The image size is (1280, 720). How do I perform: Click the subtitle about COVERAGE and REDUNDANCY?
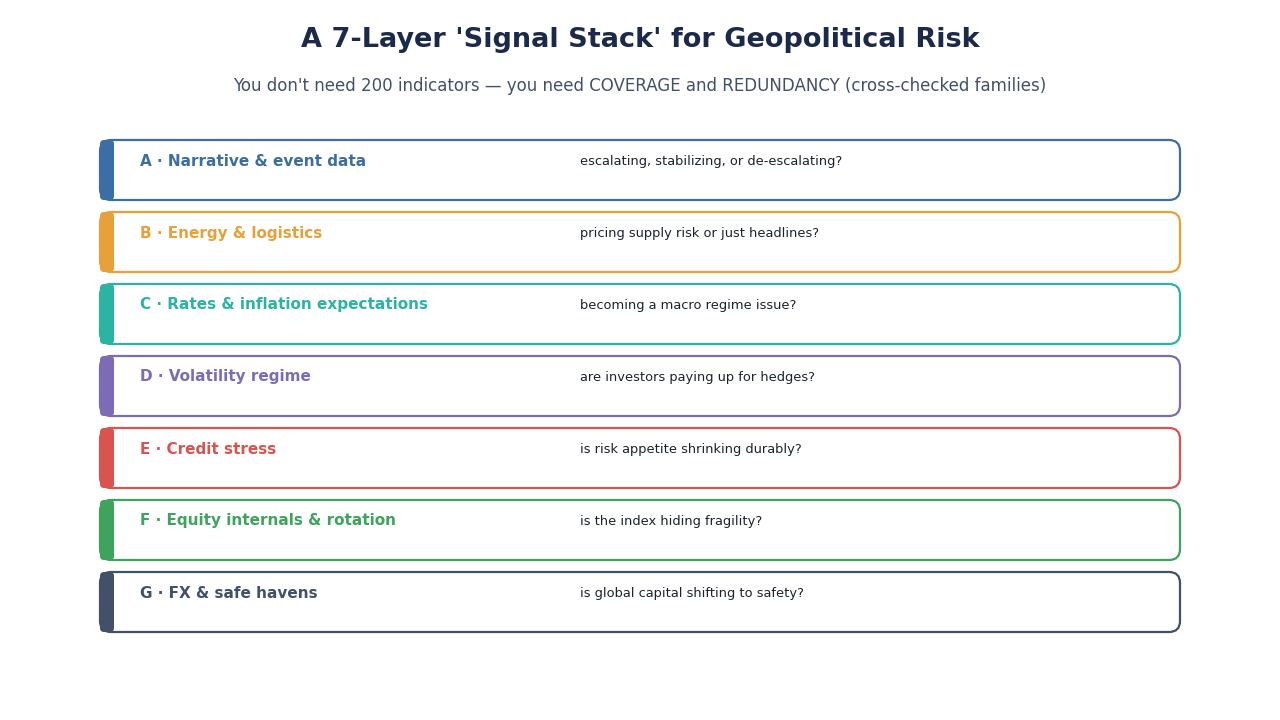640,86
